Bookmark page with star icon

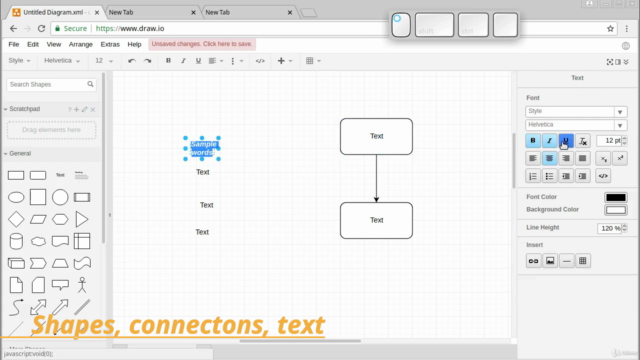pos(610,29)
